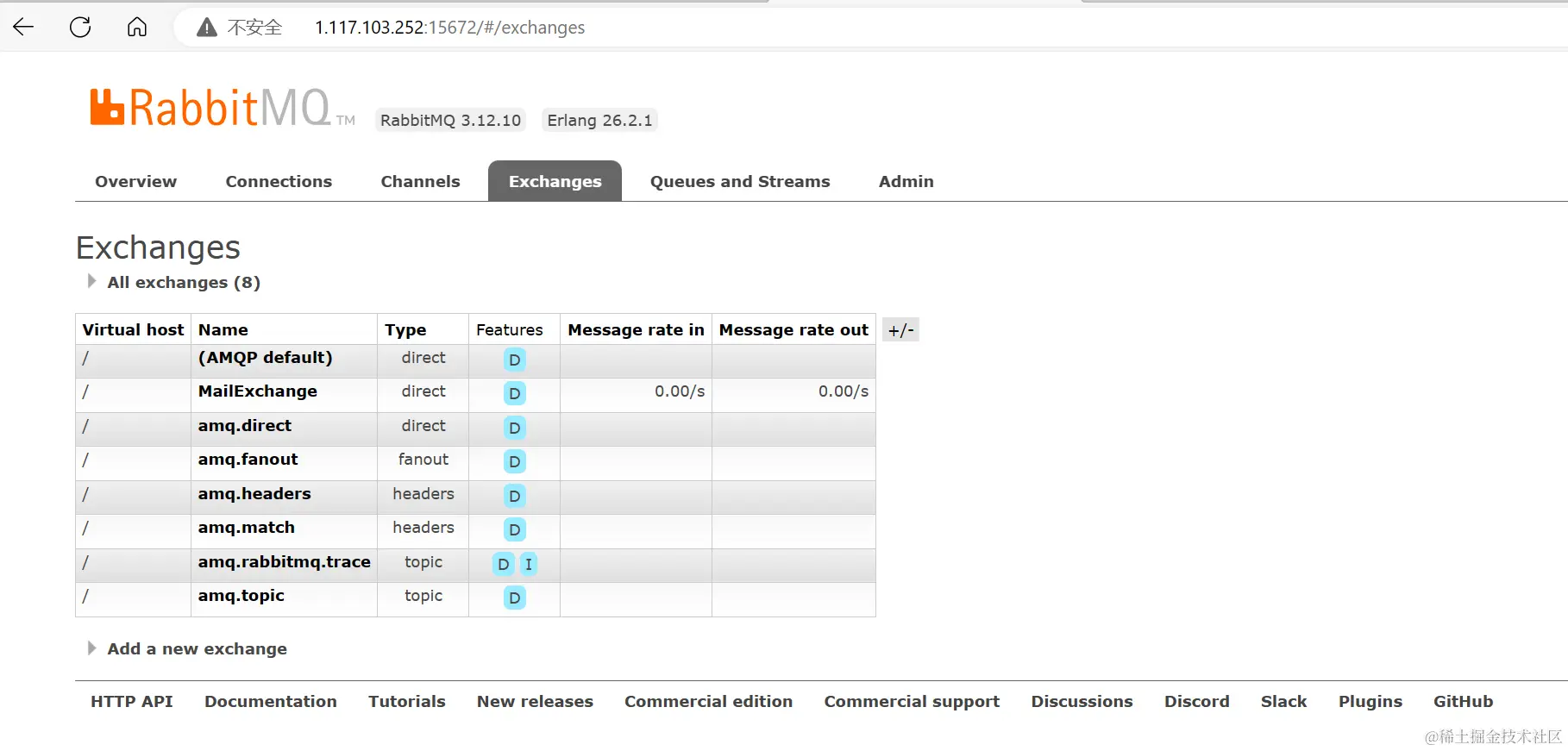
Task: Open the GitHub footer link
Action: (1463, 701)
